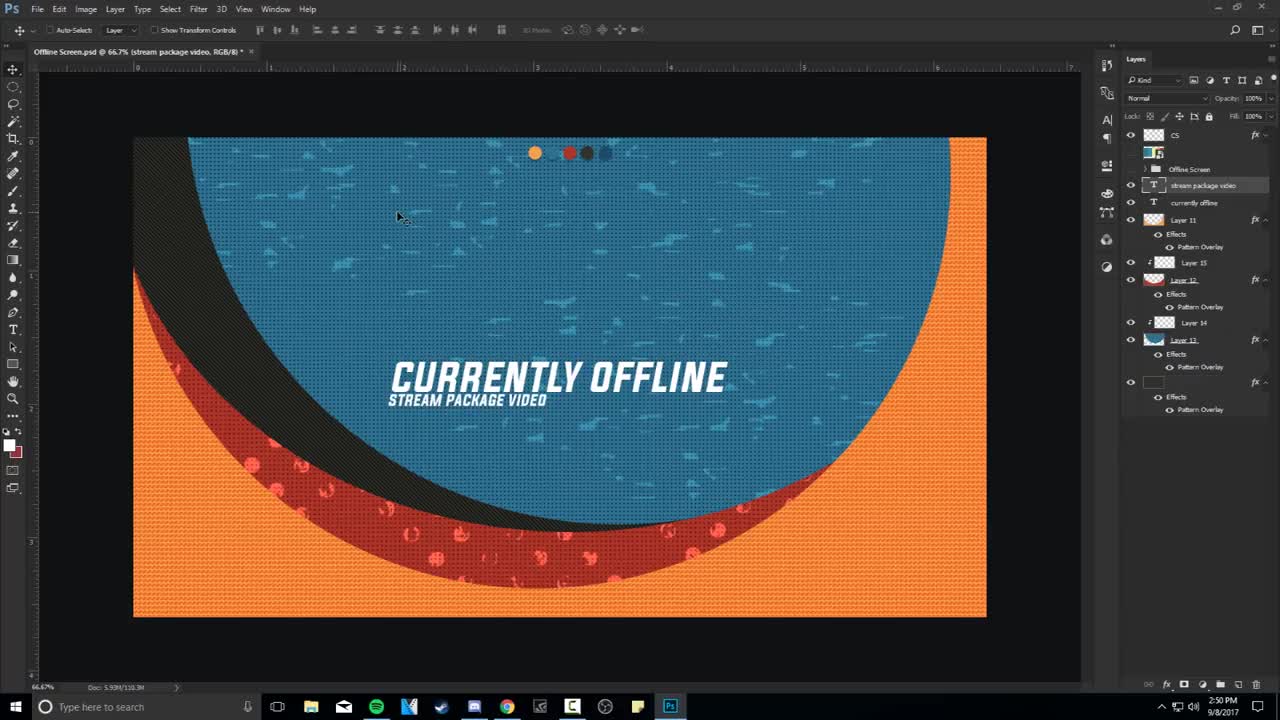Collapse Layer 11 effects list
This screenshot has height=720, width=1280.
pos(1266,220)
